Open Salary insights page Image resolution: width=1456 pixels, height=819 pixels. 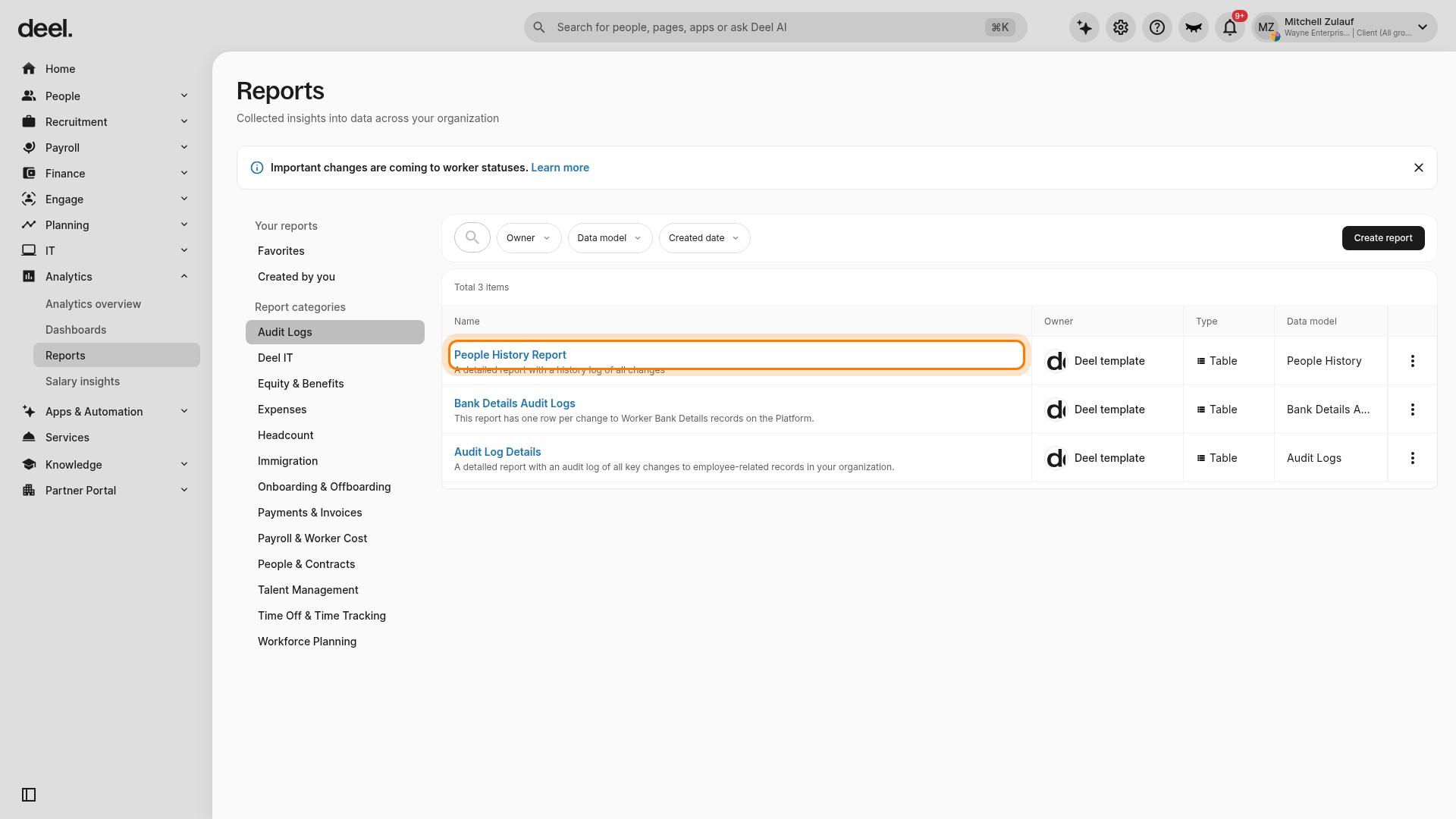click(83, 381)
